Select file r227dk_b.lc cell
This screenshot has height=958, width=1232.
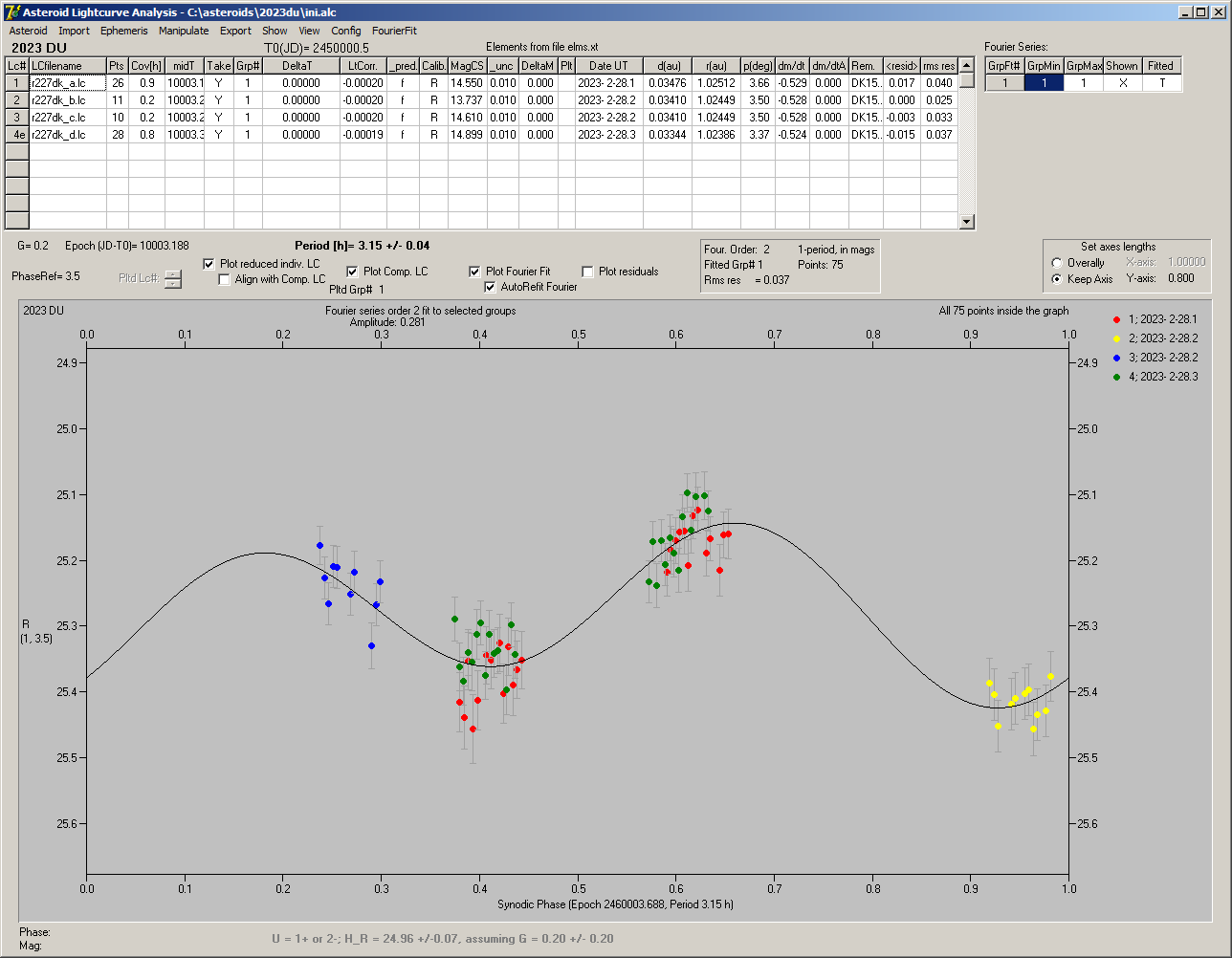[x=67, y=100]
